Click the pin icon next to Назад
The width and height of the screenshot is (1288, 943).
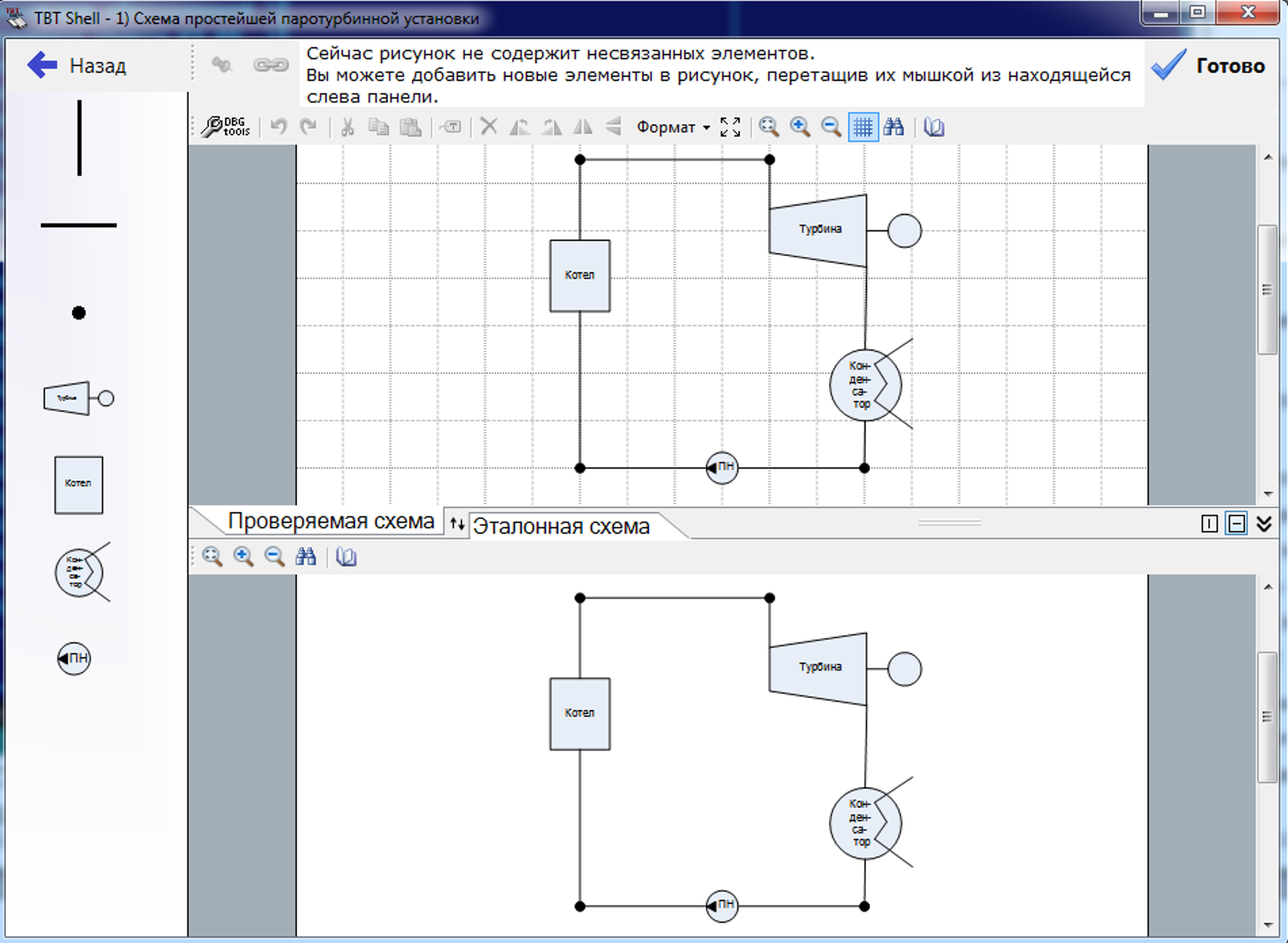click(222, 65)
